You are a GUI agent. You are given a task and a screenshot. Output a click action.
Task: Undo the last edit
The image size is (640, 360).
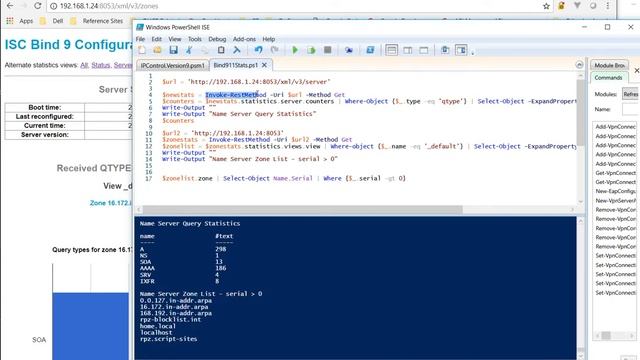point(258,50)
